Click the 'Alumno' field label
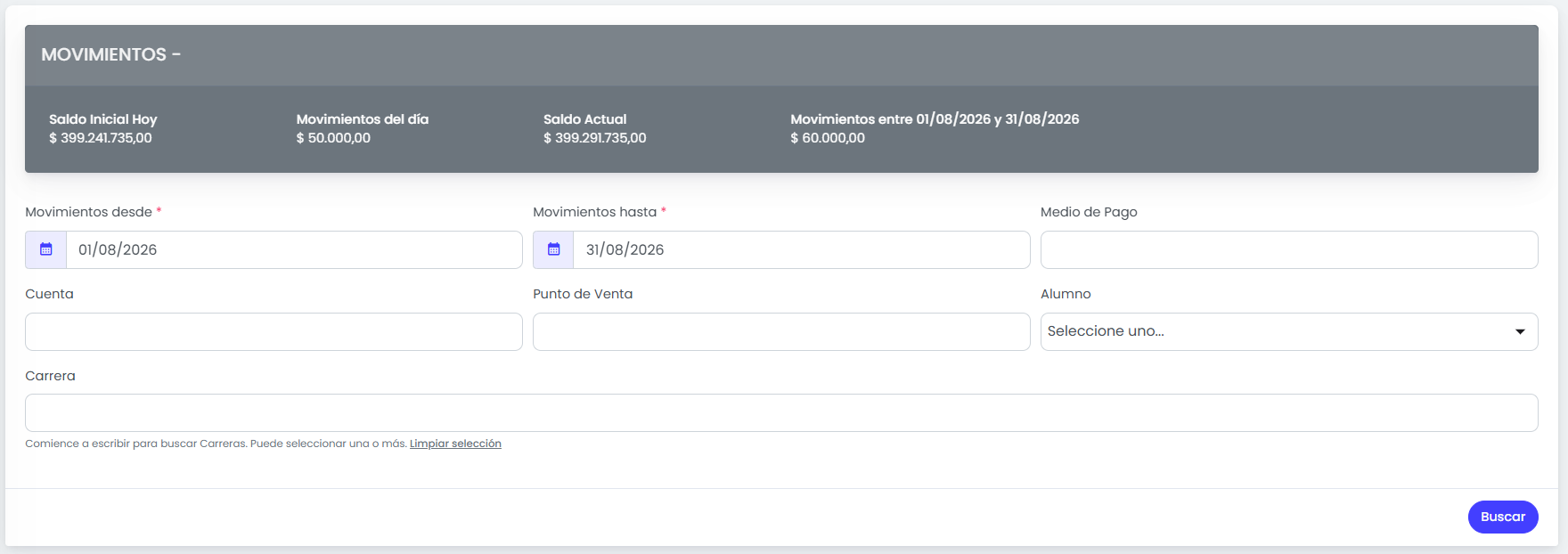The height and width of the screenshot is (554, 1568). point(1066,294)
